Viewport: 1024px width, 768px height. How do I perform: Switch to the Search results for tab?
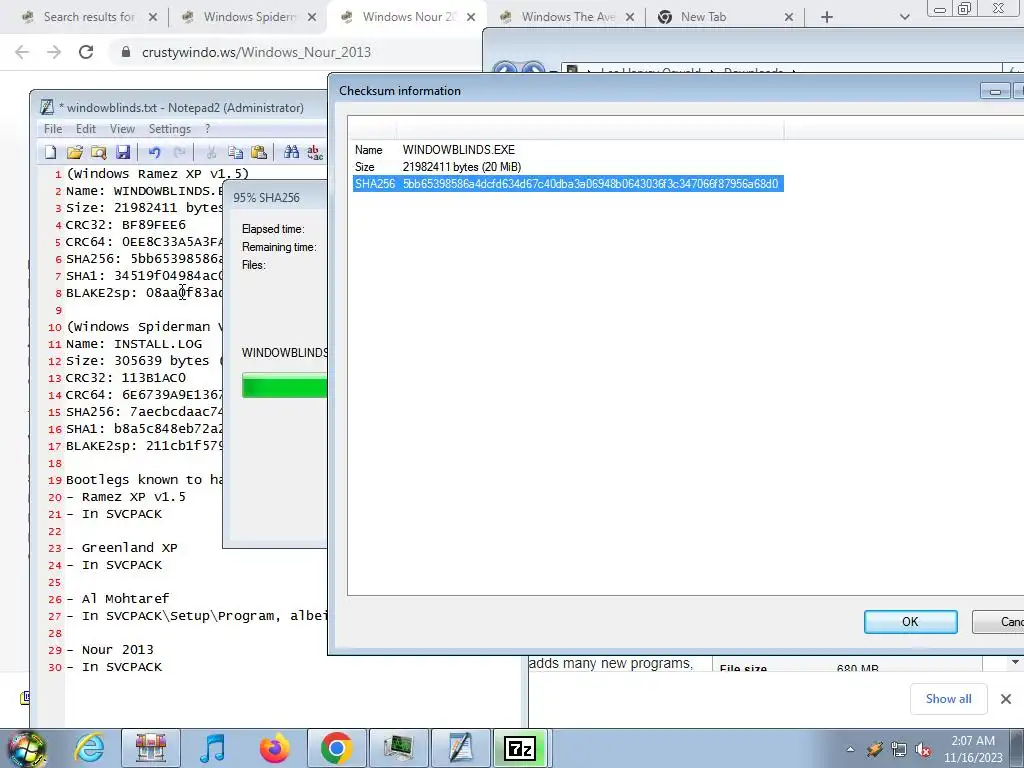tap(89, 17)
